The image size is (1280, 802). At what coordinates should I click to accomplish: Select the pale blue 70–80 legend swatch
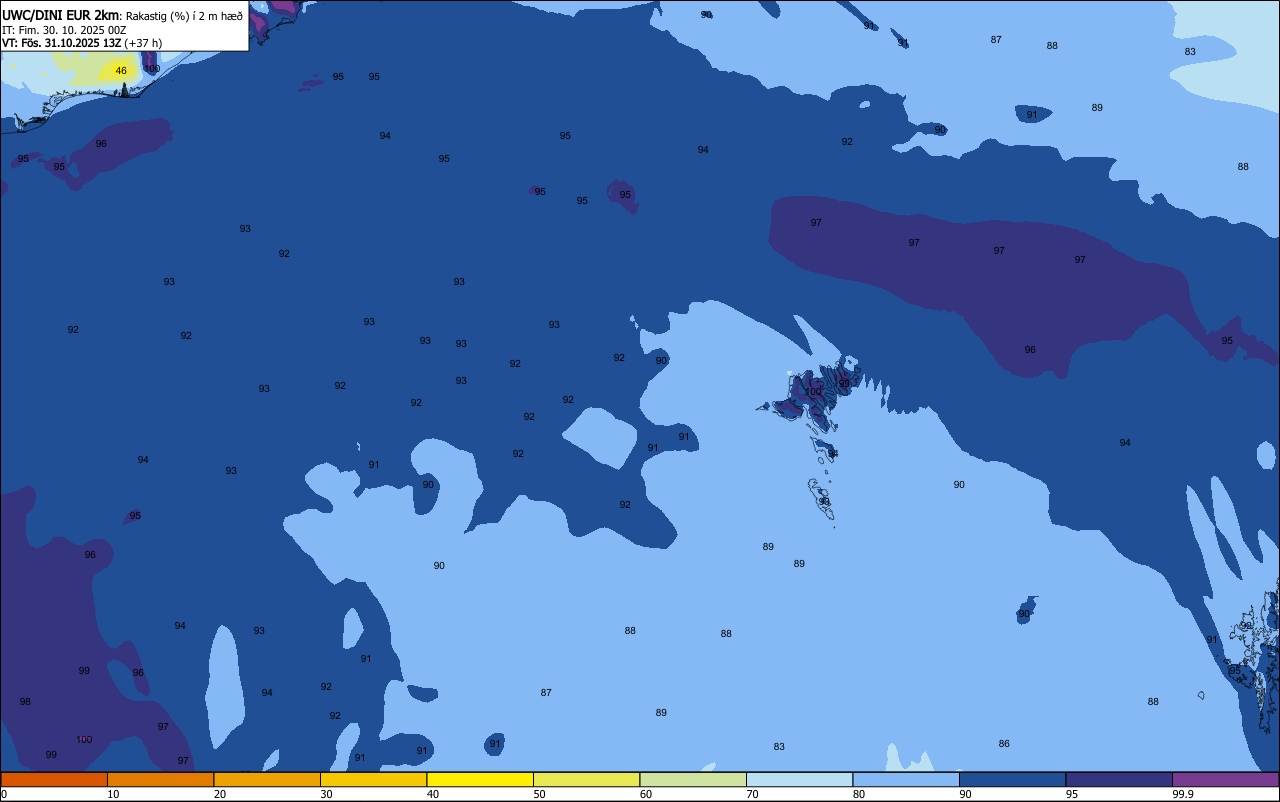pyautogui.click(x=799, y=780)
